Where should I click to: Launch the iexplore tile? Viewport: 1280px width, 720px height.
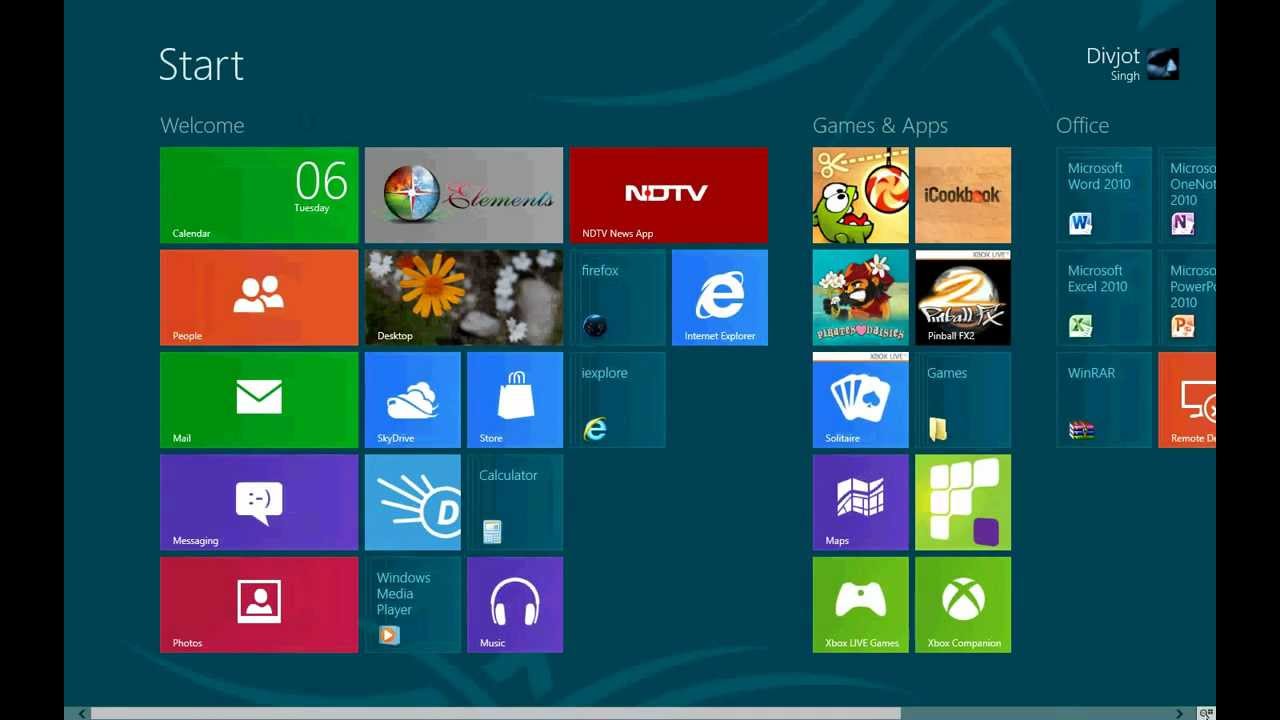[x=618, y=400]
